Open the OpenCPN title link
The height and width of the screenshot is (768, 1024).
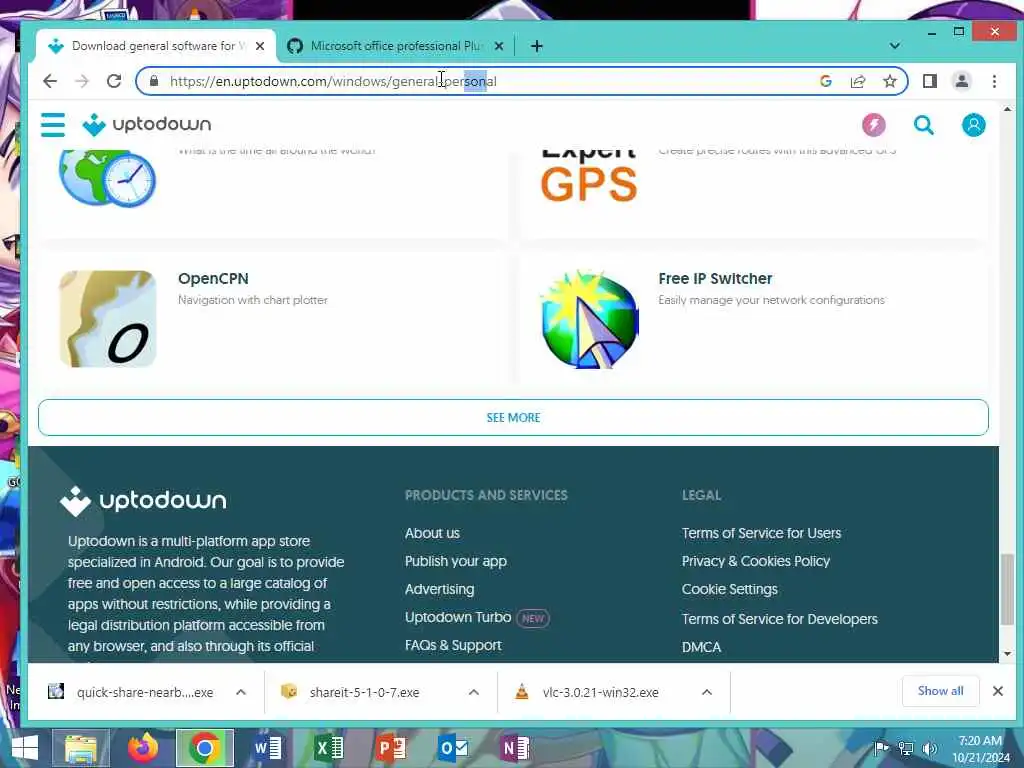[x=214, y=279]
